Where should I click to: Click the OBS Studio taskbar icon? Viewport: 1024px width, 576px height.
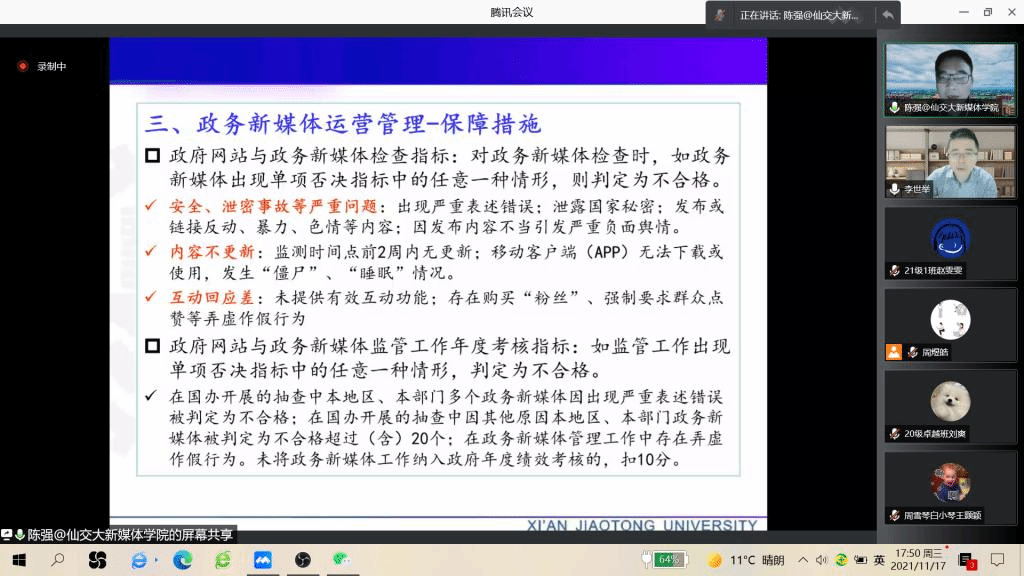coord(302,560)
